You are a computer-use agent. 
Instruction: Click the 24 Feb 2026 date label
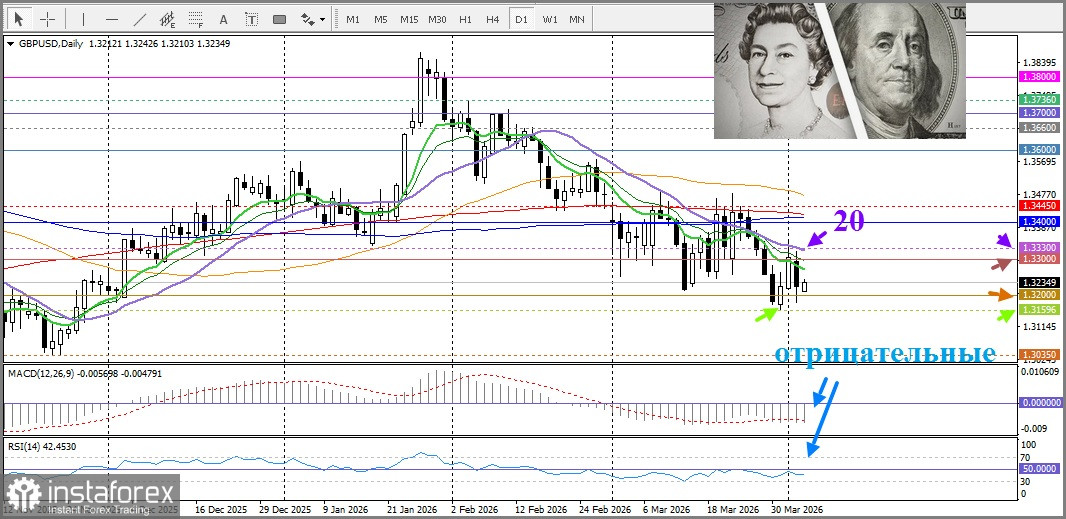pos(606,509)
